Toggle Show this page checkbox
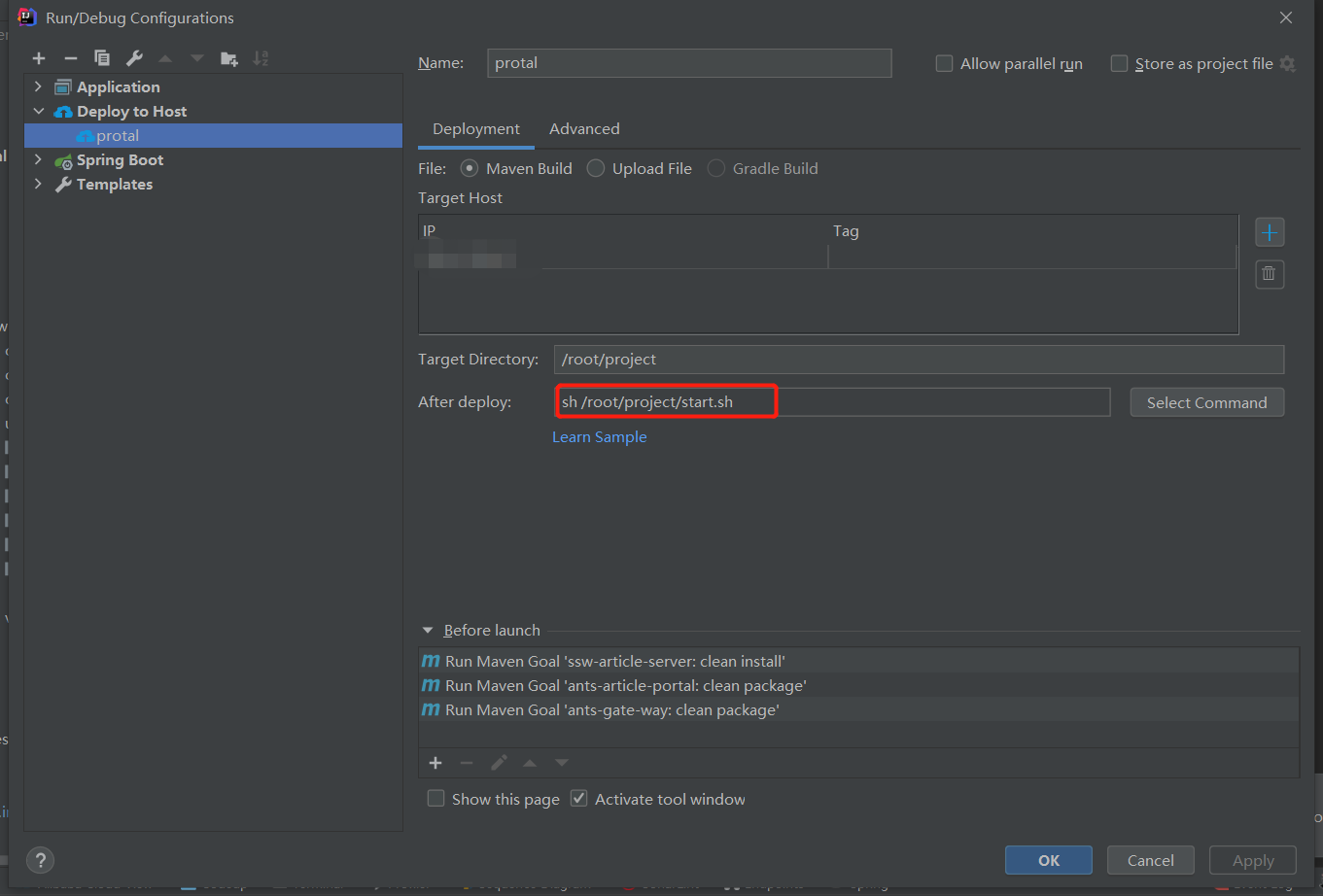The width and height of the screenshot is (1323, 896). 435,799
